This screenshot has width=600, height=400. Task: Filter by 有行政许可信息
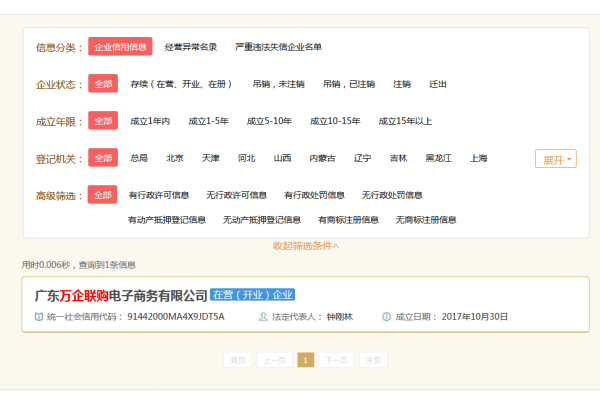tap(159, 195)
